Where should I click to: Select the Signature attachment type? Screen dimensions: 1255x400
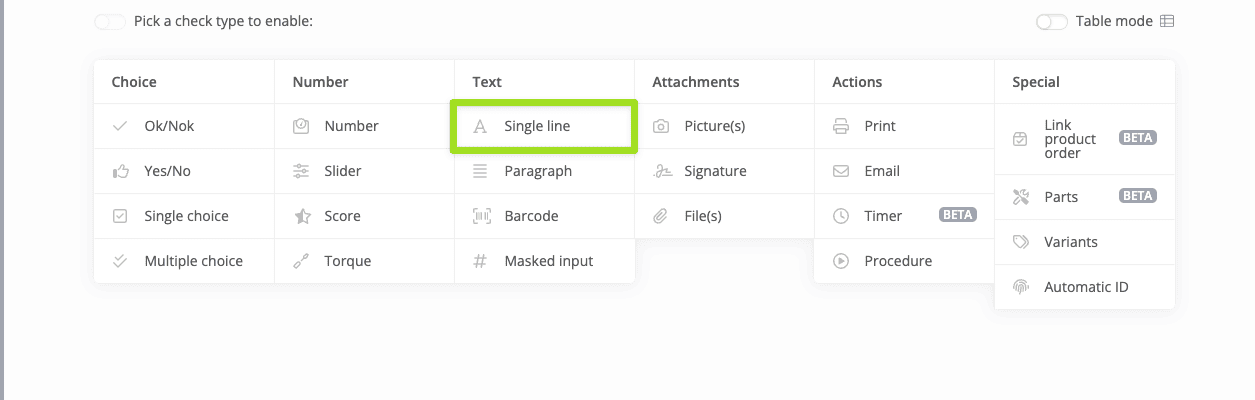click(715, 171)
